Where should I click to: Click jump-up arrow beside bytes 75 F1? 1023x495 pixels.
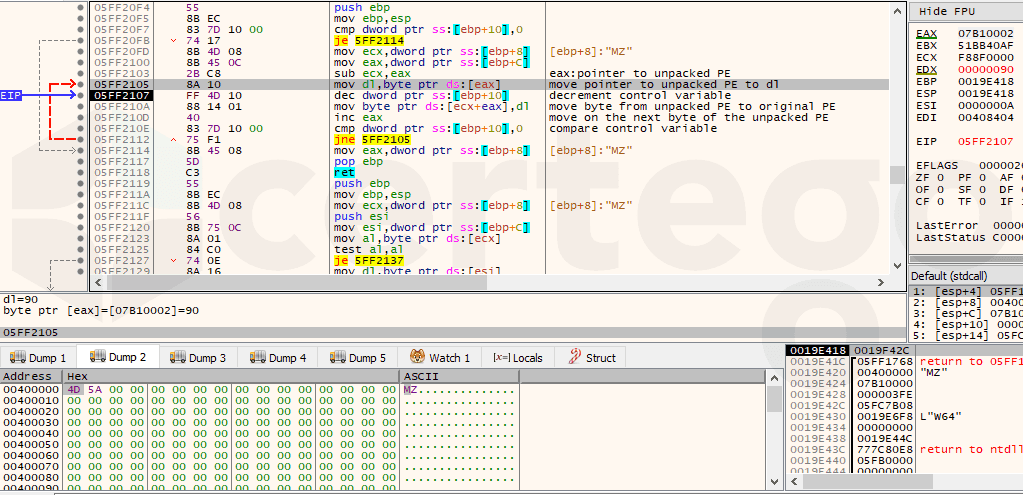click(x=177, y=140)
